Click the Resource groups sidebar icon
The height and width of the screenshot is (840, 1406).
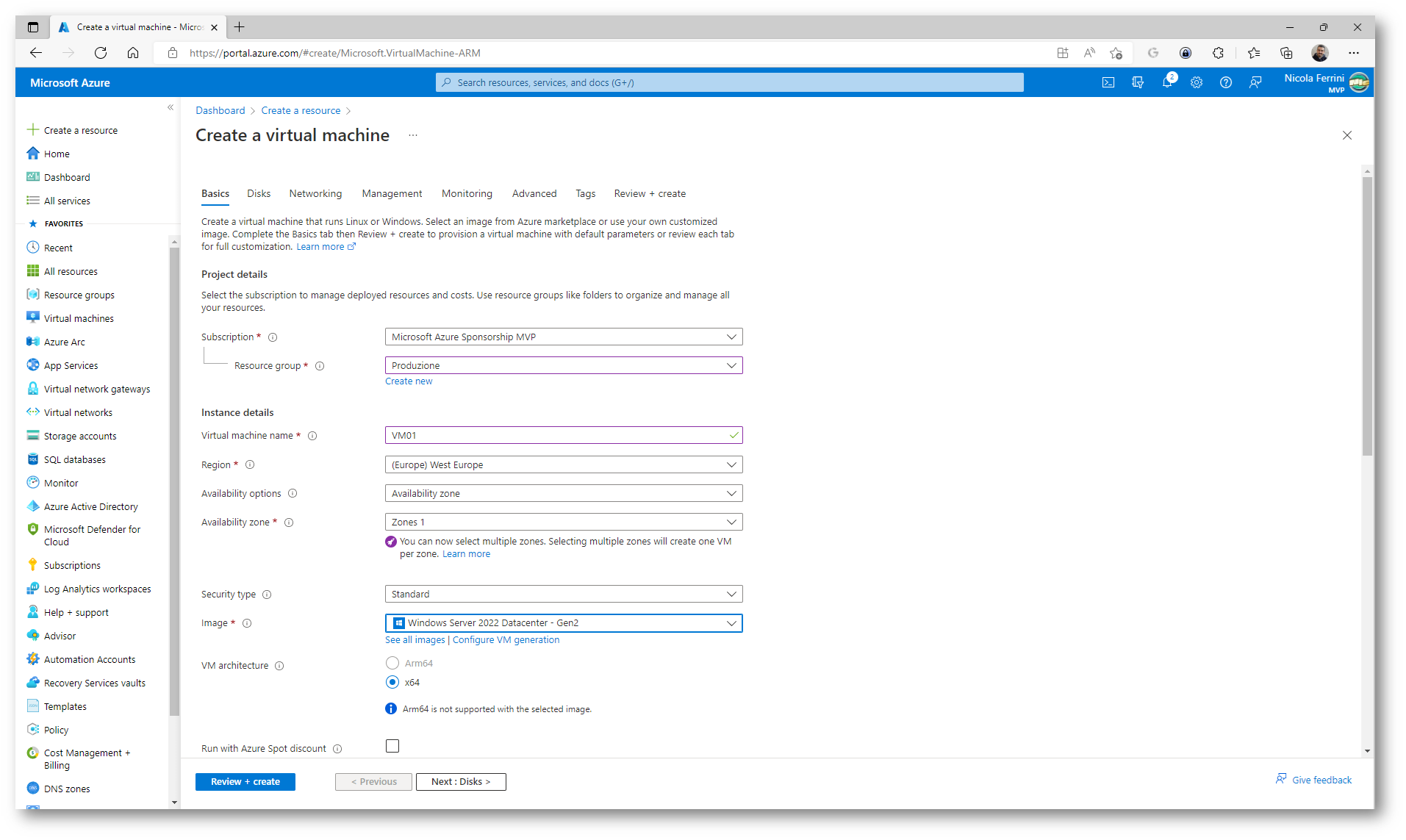33,294
